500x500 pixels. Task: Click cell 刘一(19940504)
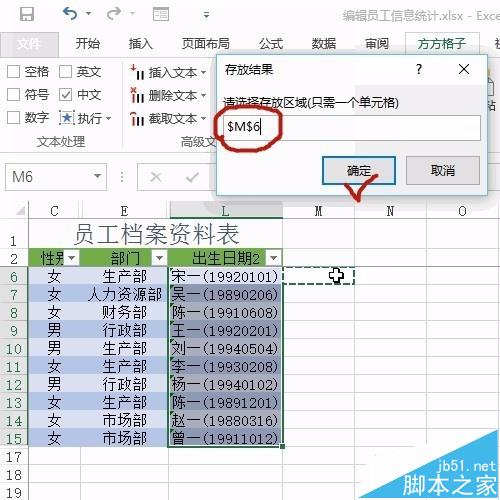tap(225, 349)
